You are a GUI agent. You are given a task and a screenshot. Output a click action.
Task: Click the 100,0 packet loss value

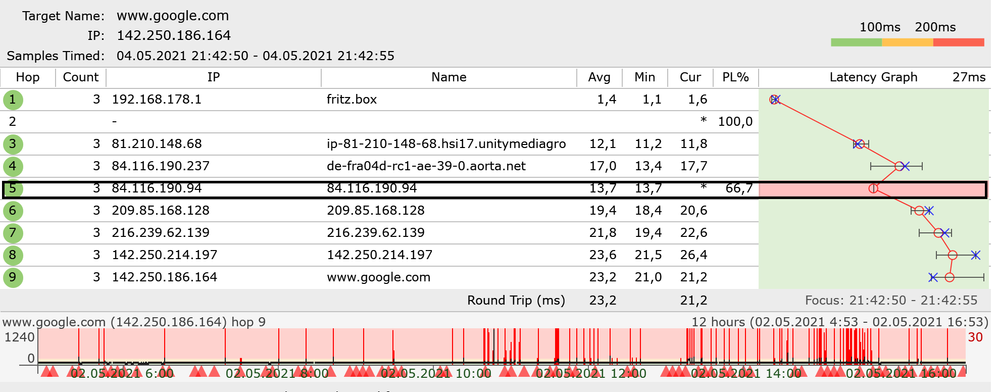click(735, 122)
